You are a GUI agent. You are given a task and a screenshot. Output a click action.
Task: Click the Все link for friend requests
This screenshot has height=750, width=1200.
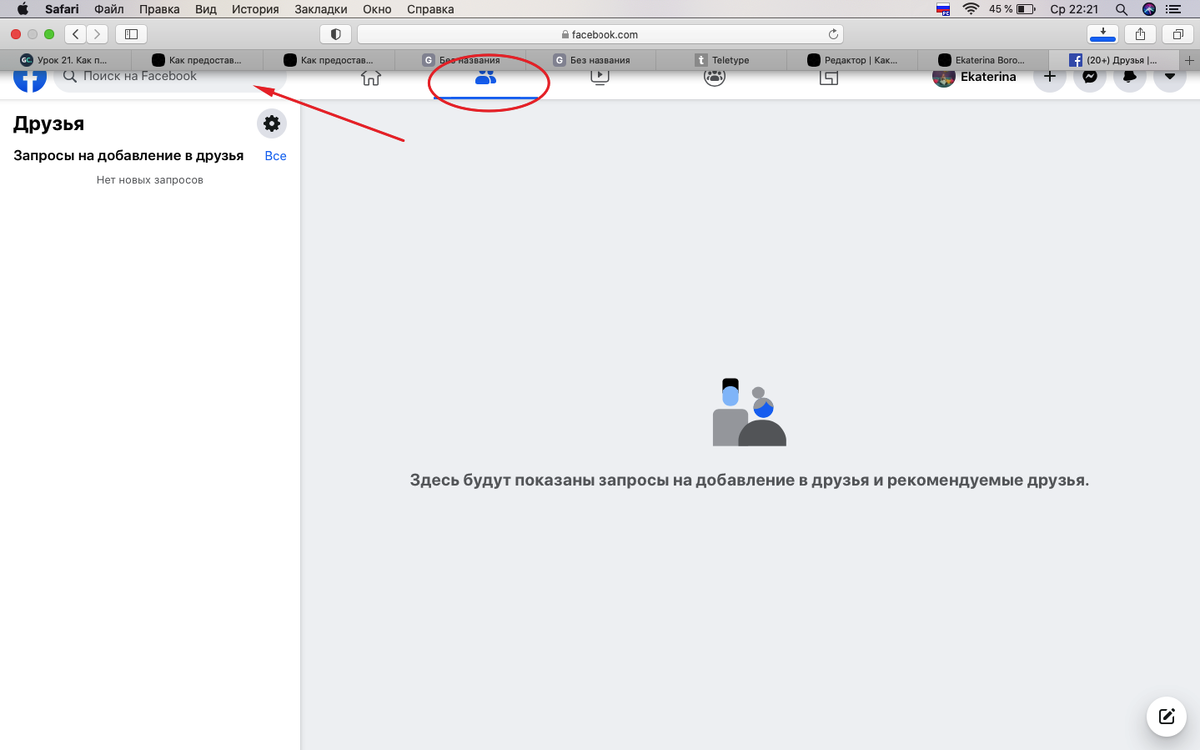(275, 156)
